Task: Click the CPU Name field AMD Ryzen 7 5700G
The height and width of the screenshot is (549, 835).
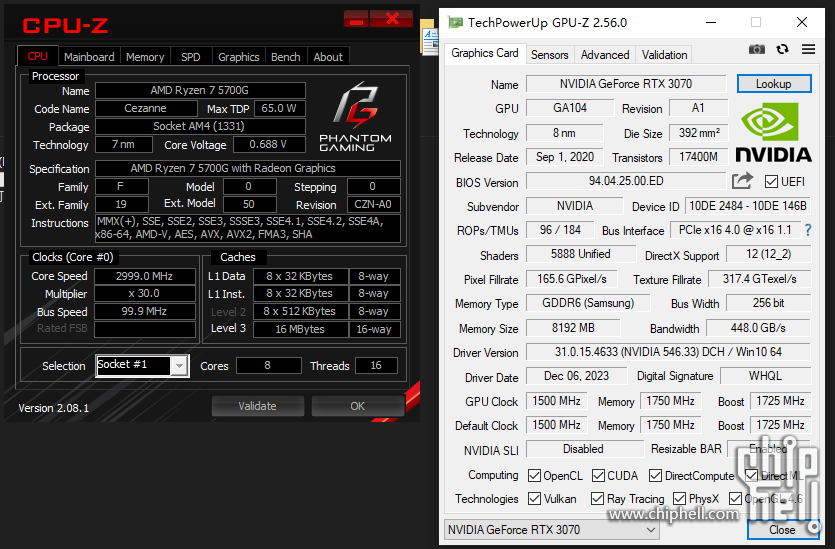Action: click(x=200, y=91)
